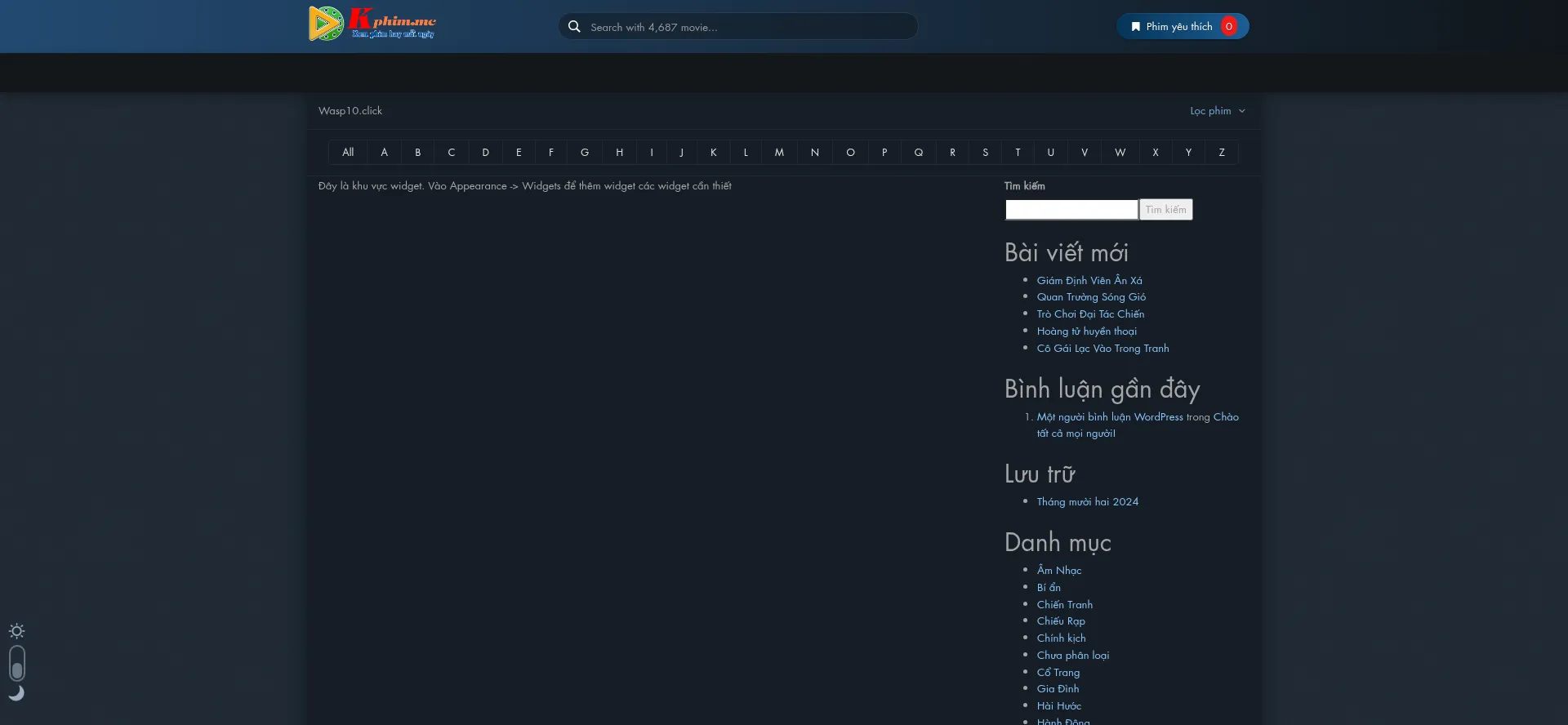
Task: Open the post Quan Trường Sóng Gió
Action: coord(1091,297)
